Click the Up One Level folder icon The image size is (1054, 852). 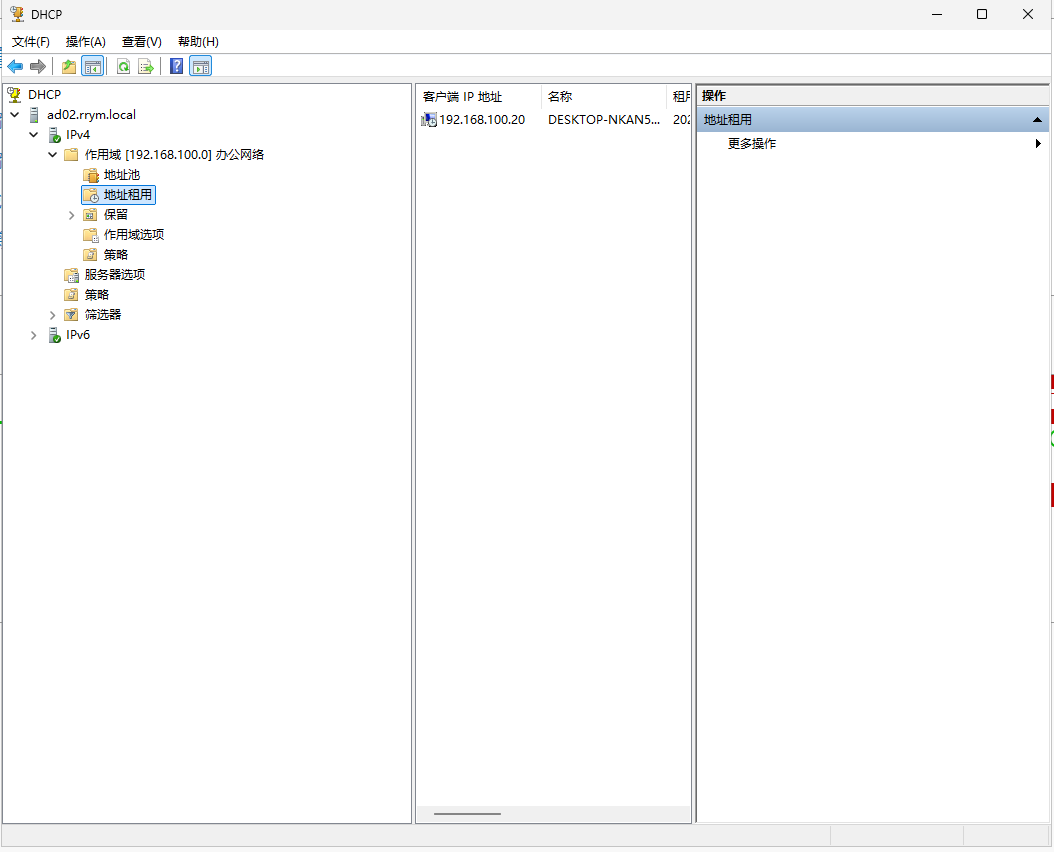[68, 67]
